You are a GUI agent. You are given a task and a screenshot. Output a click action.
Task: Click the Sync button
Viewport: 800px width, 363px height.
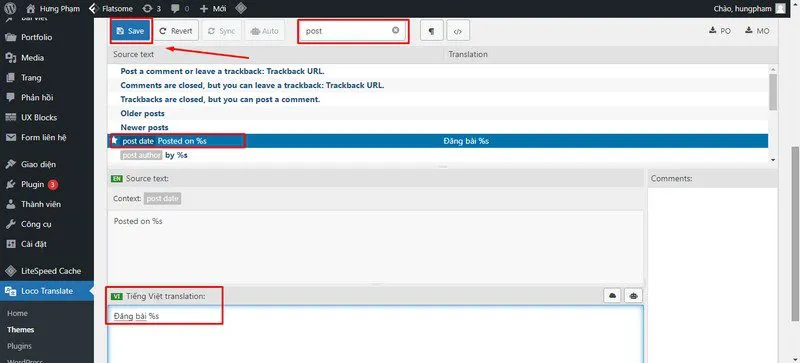(x=221, y=31)
